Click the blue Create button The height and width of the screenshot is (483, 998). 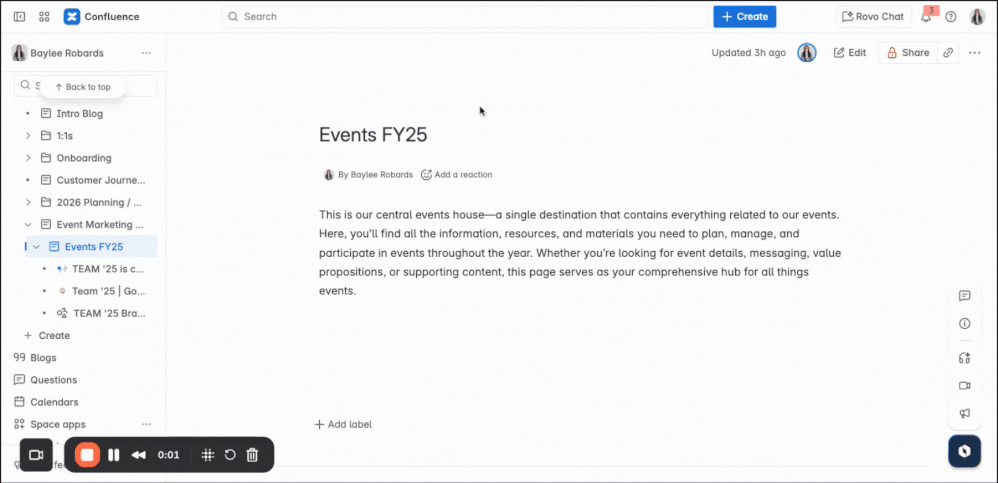[745, 17]
